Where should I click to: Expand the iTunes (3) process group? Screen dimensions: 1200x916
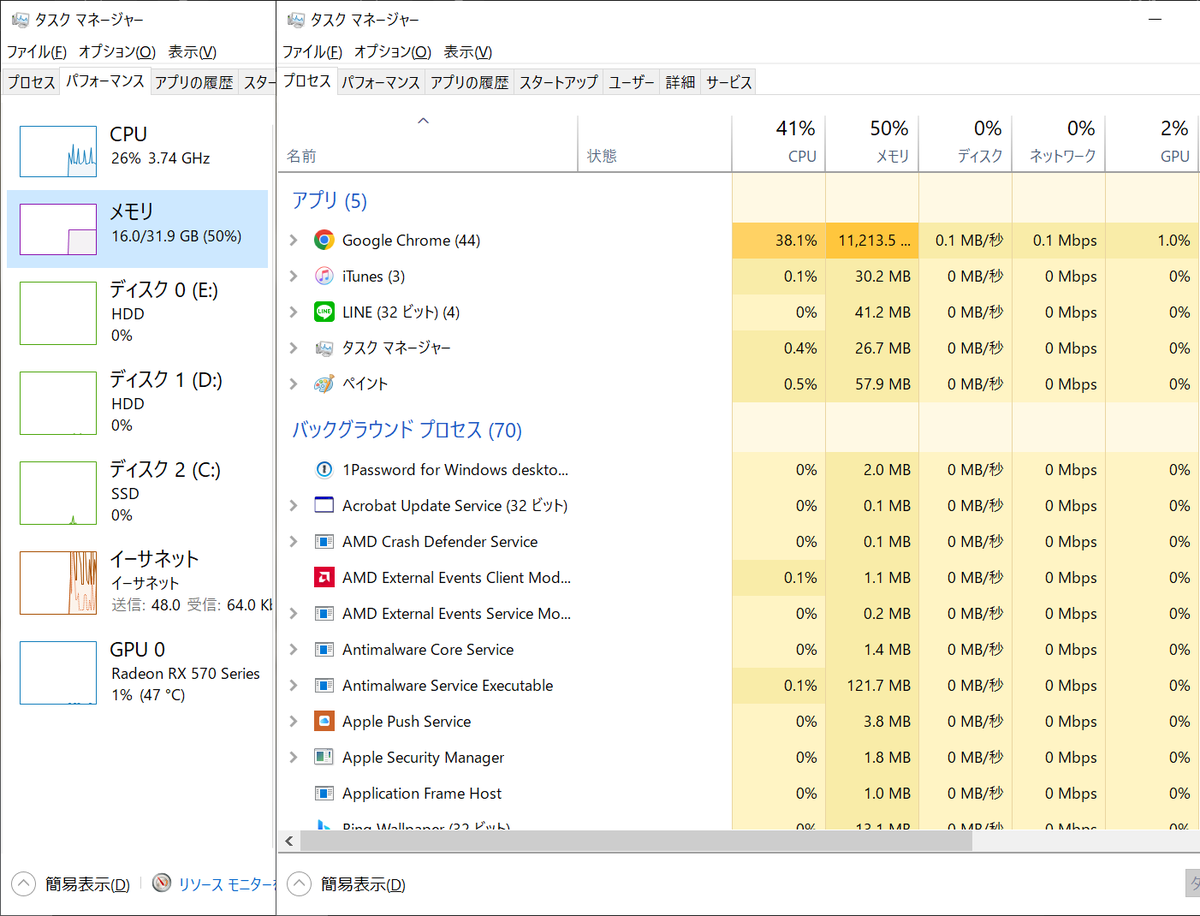293,276
